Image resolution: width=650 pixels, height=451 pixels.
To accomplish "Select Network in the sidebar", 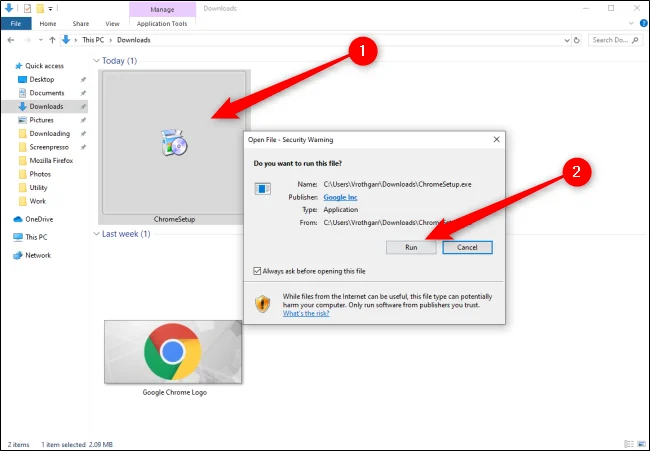I will 37,255.
